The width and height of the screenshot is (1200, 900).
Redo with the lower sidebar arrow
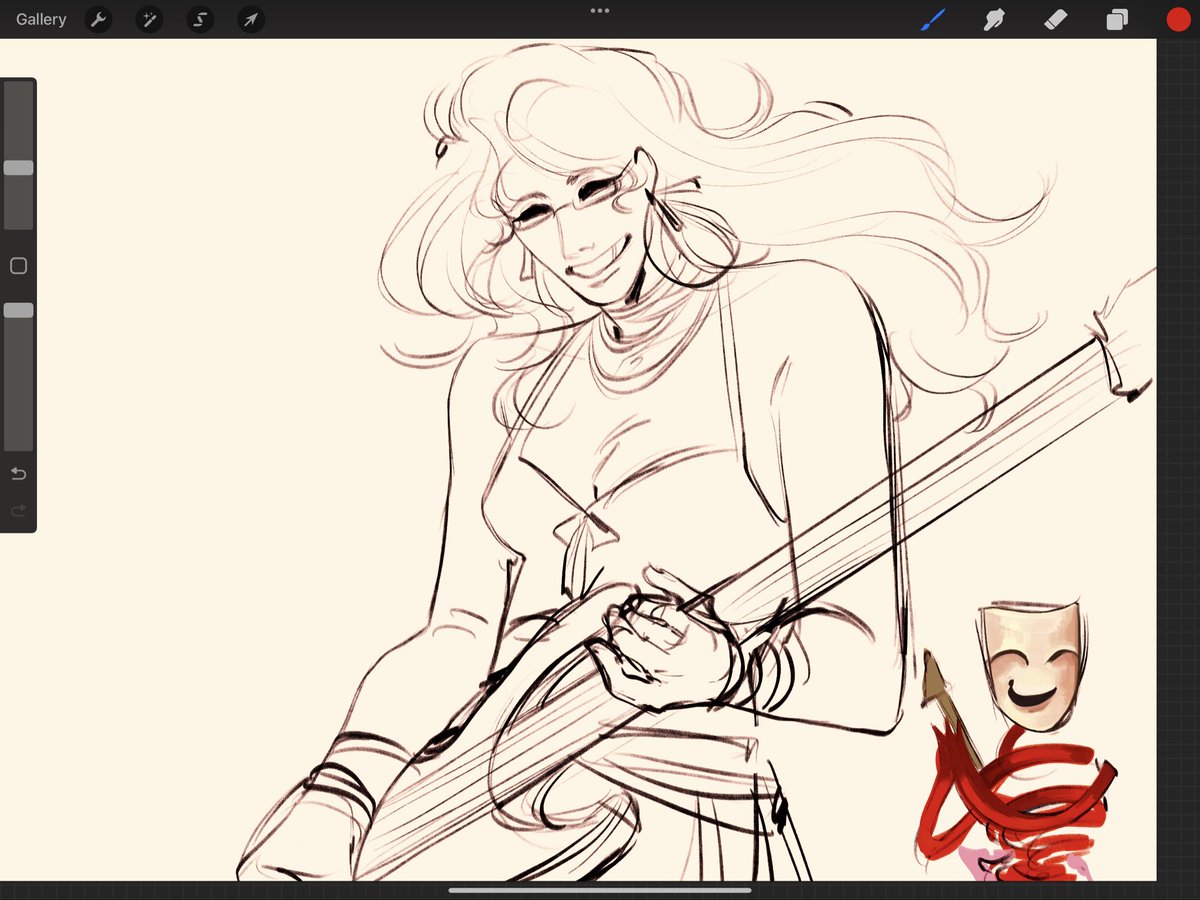[18, 511]
